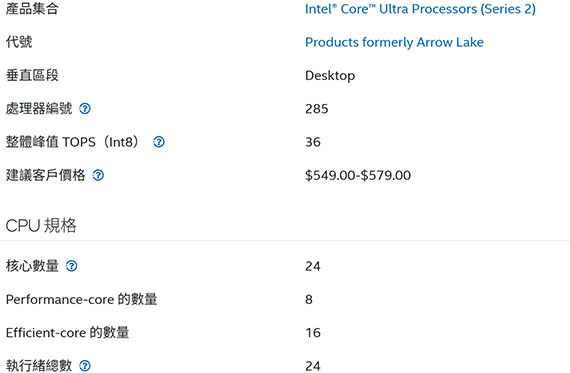Show help info for 核心數量
The width and height of the screenshot is (570, 373).
tap(72, 266)
